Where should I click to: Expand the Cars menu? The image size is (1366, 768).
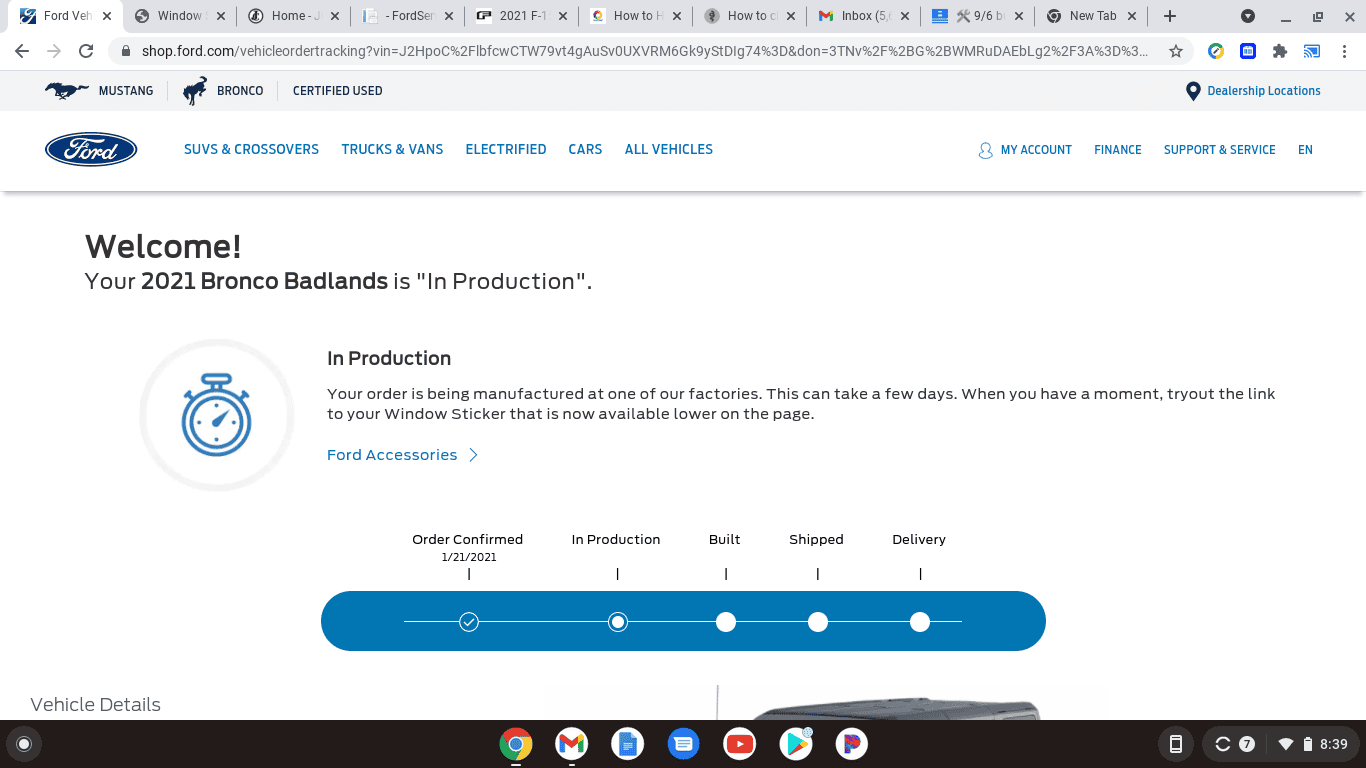[585, 149]
